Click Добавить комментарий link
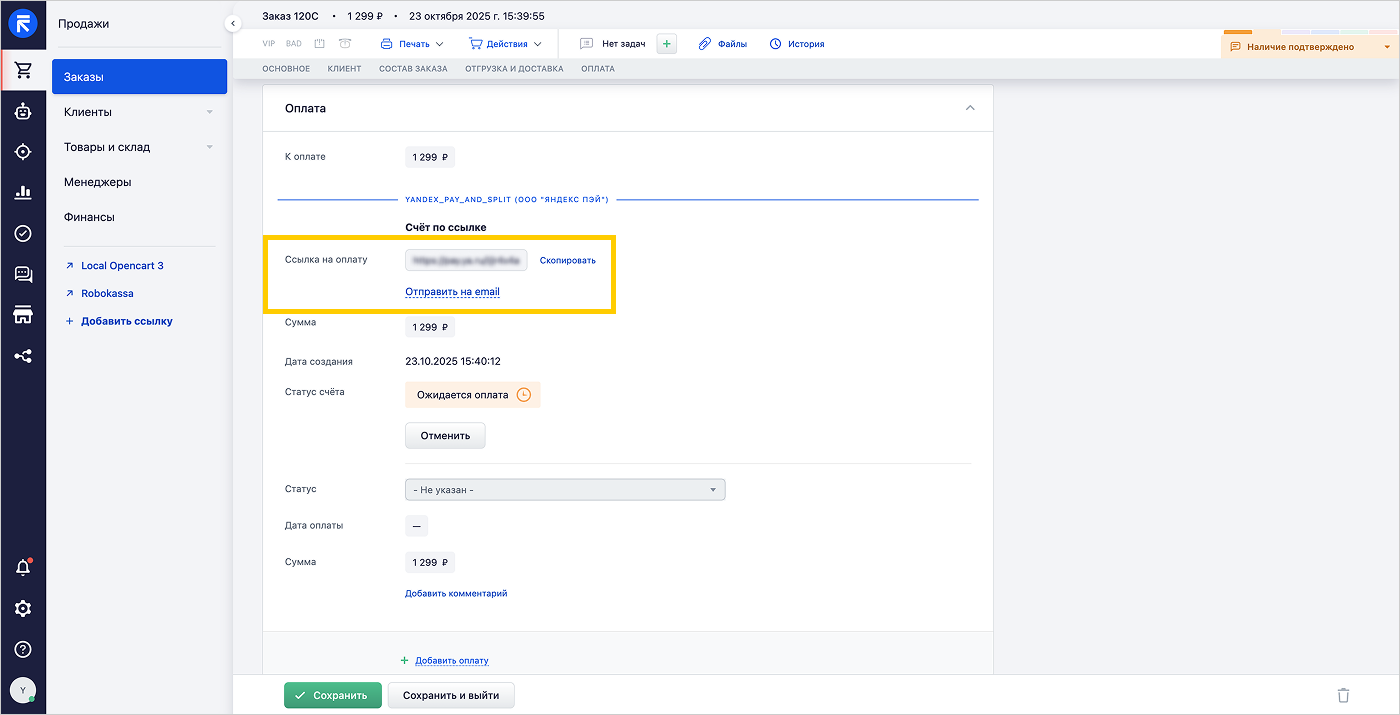This screenshot has height=715, width=1400. [x=456, y=593]
